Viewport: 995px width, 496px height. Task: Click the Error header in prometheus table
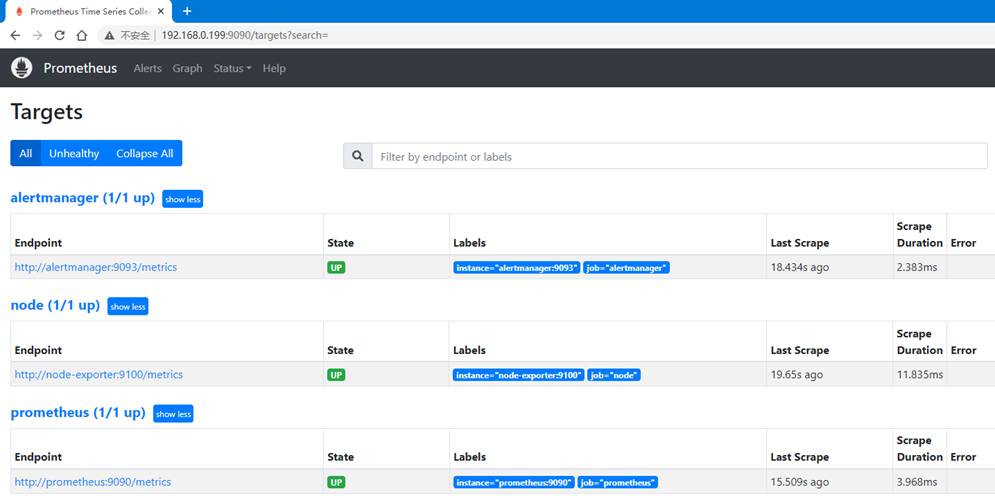point(963,457)
